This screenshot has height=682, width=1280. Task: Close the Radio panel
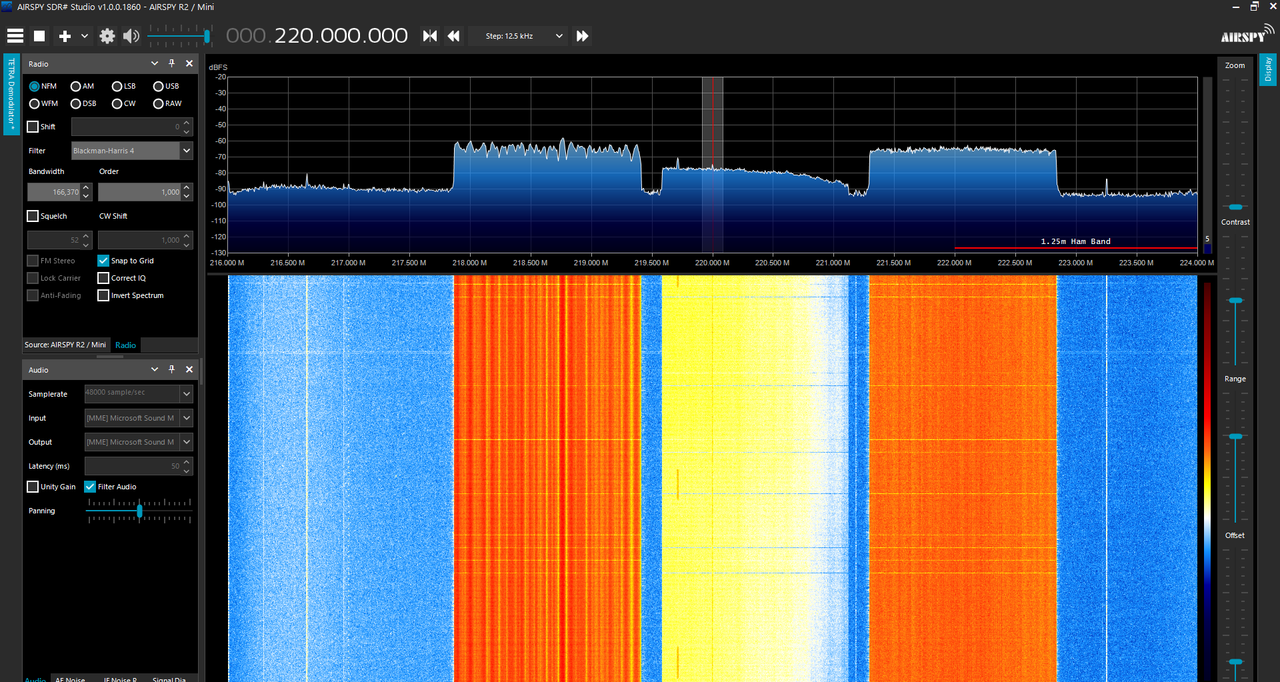tap(189, 63)
